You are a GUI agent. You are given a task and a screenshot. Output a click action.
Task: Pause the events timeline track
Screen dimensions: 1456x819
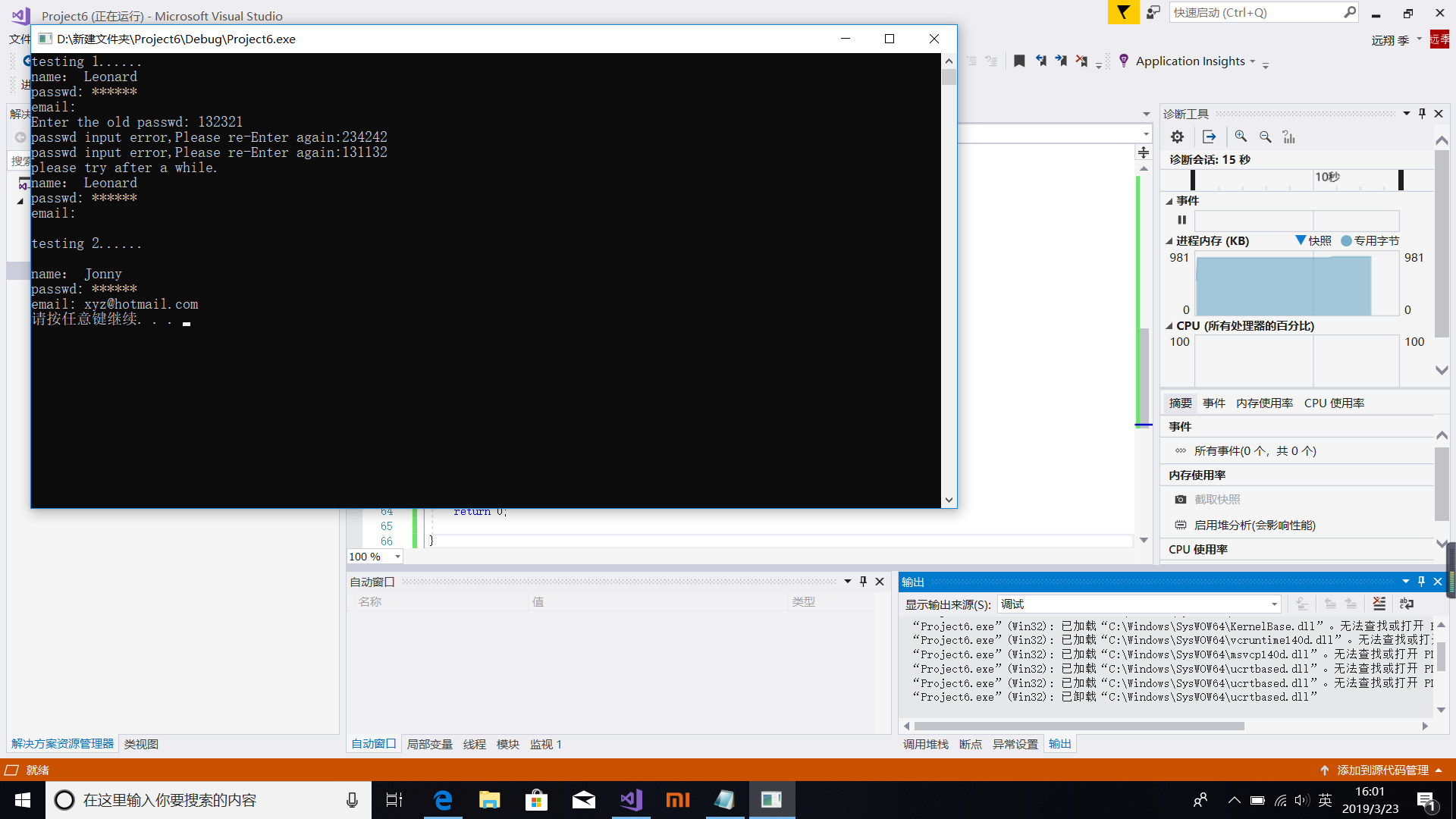pyautogui.click(x=1181, y=220)
